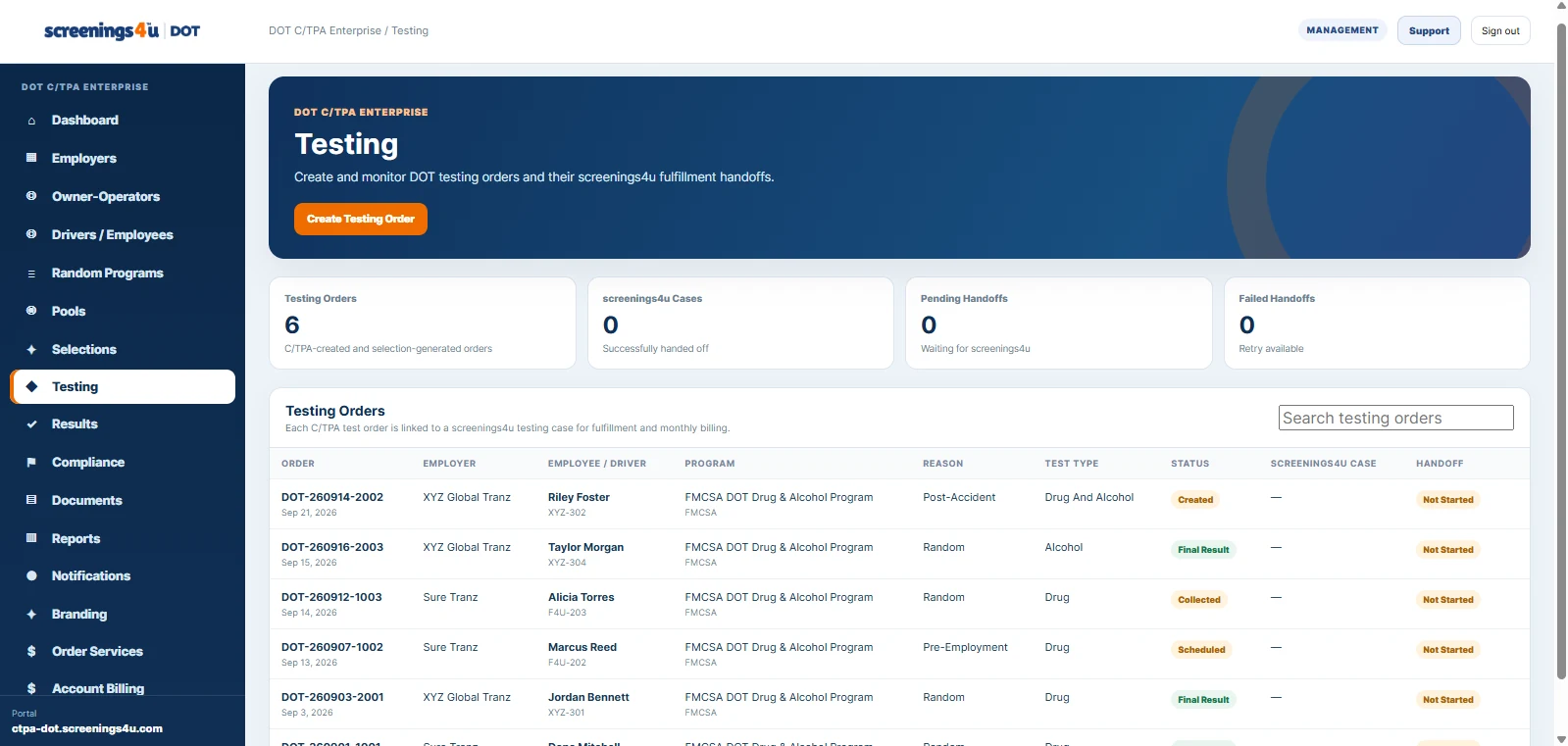Click the Collected status badge
The height and width of the screenshot is (746, 1568).
pos(1199,600)
